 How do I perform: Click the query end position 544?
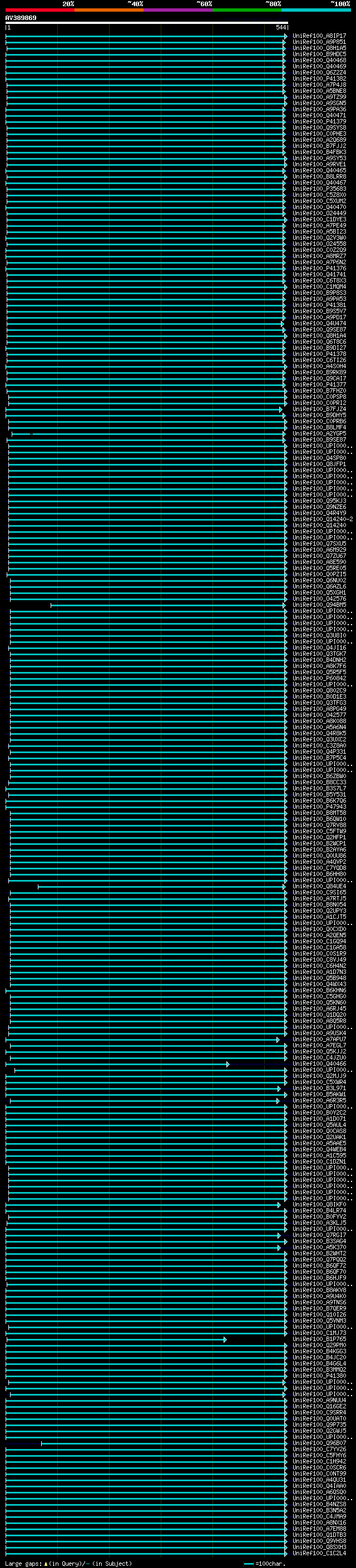point(280,27)
